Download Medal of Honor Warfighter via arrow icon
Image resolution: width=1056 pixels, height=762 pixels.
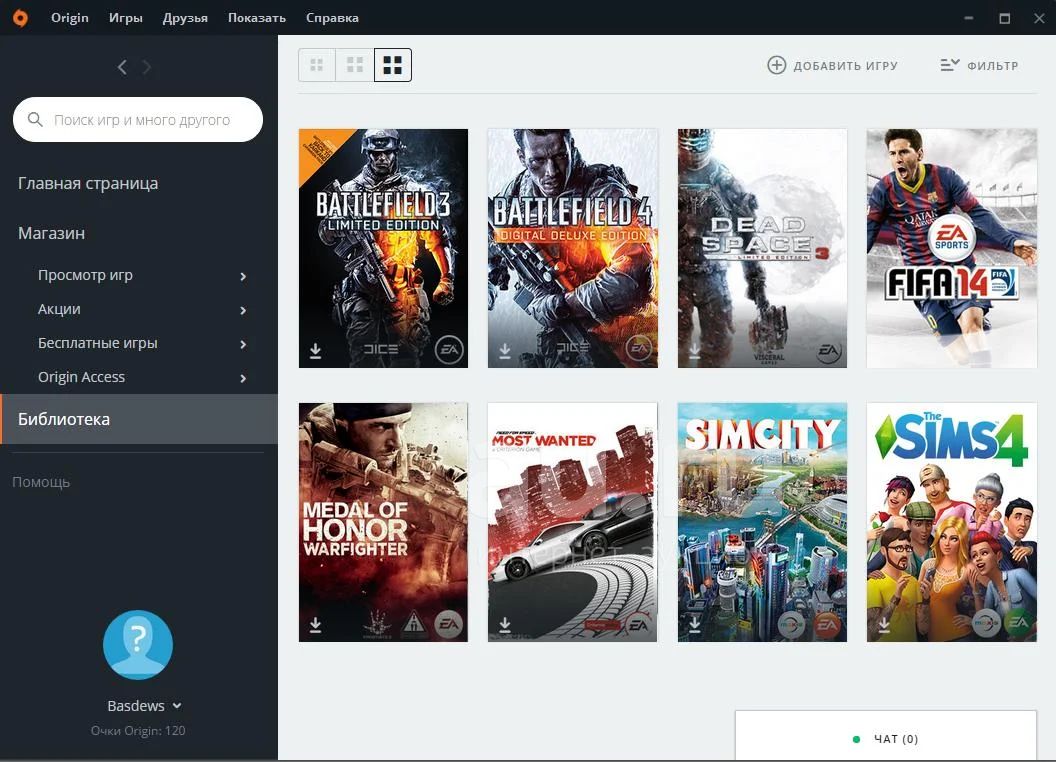(x=315, y=625)
